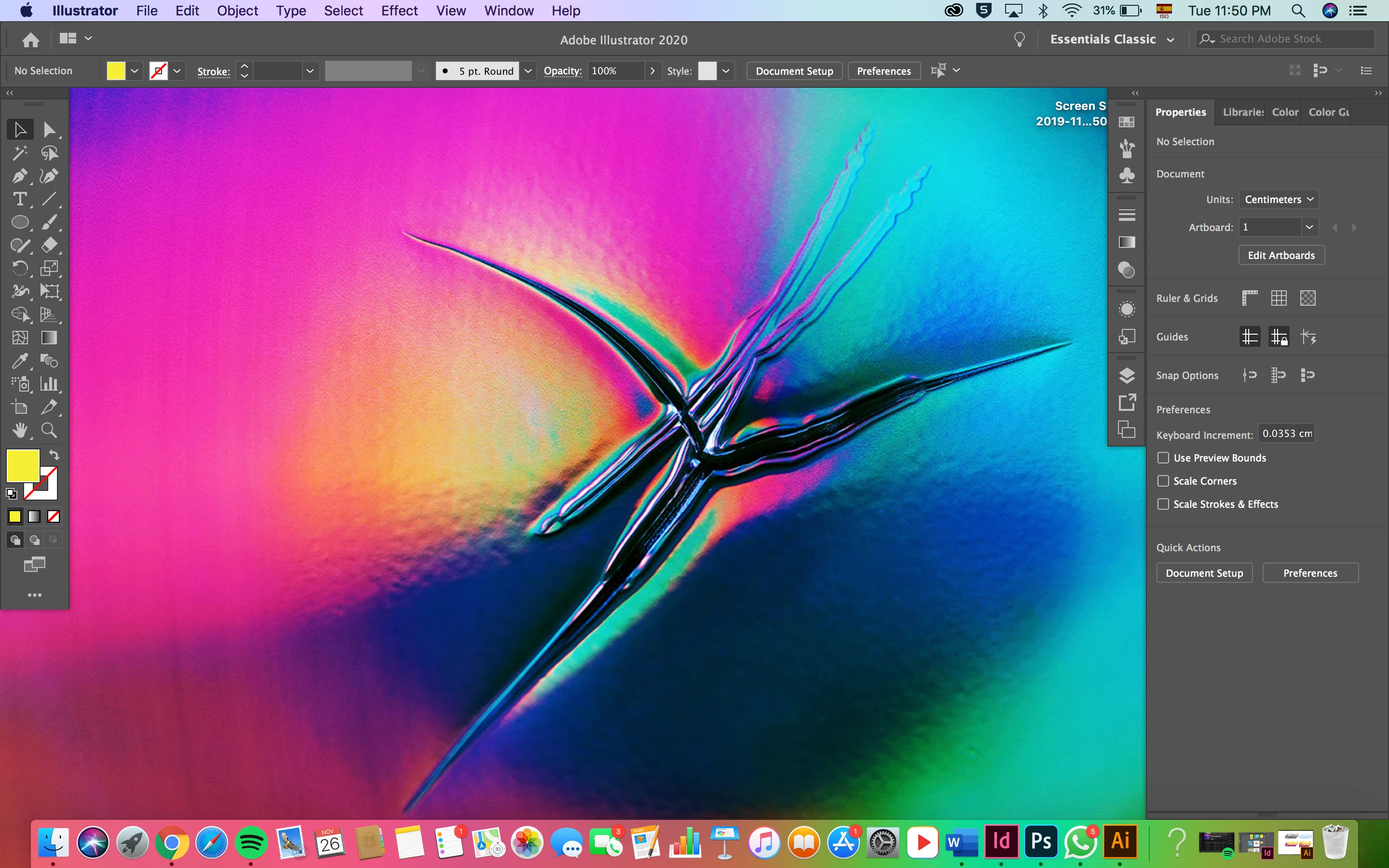This screenshot has height=868, width=1389.
Task: Select the Type tool
Action: [19, 199]
